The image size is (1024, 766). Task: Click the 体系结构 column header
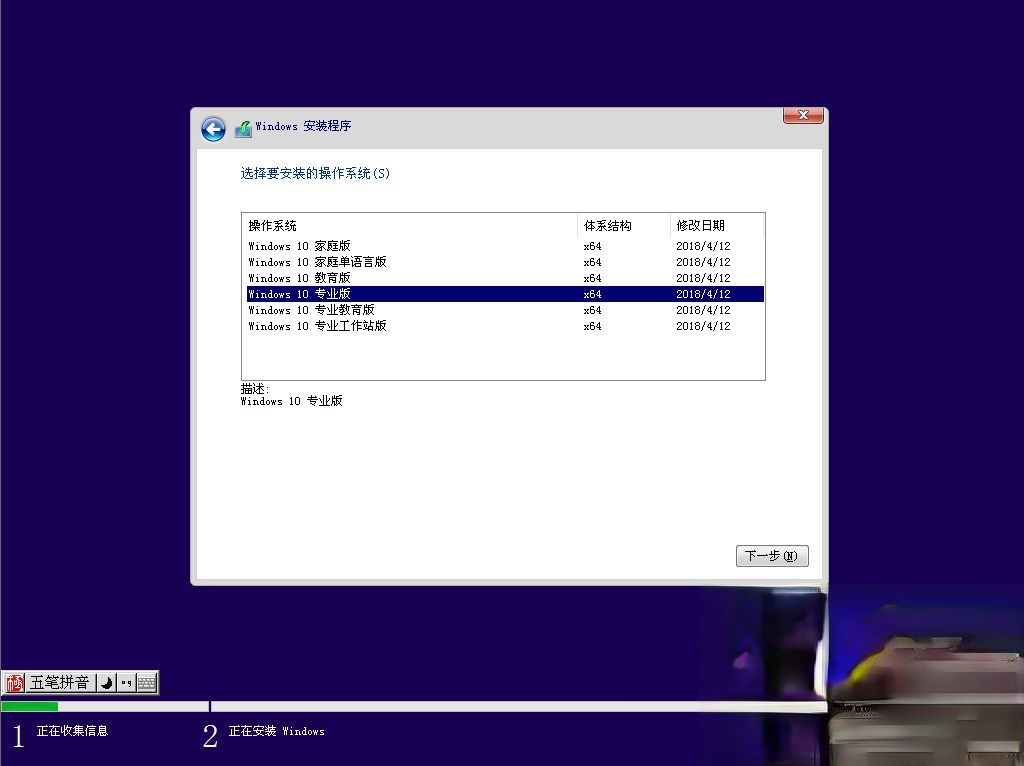coord(624,226)
